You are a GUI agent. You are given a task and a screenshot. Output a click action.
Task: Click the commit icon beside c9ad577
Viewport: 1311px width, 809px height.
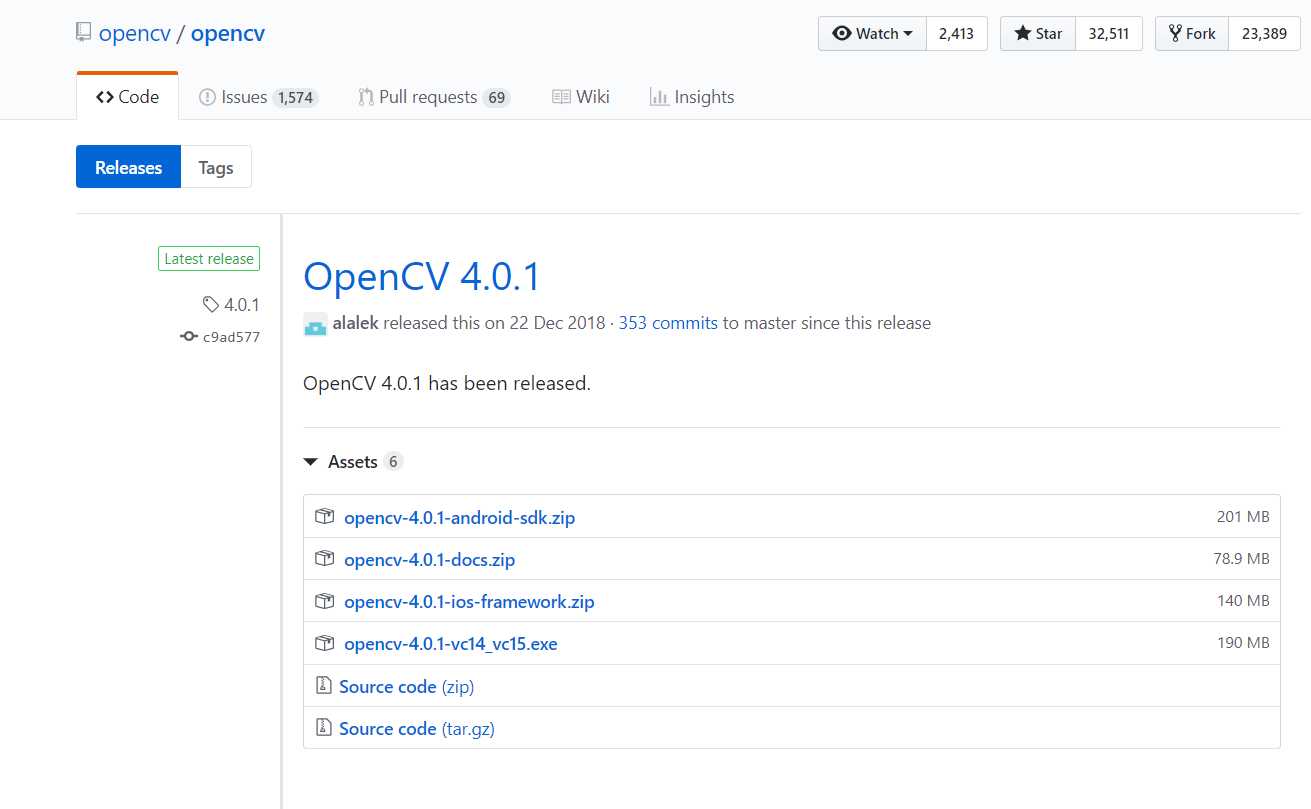tap(189, 337)
